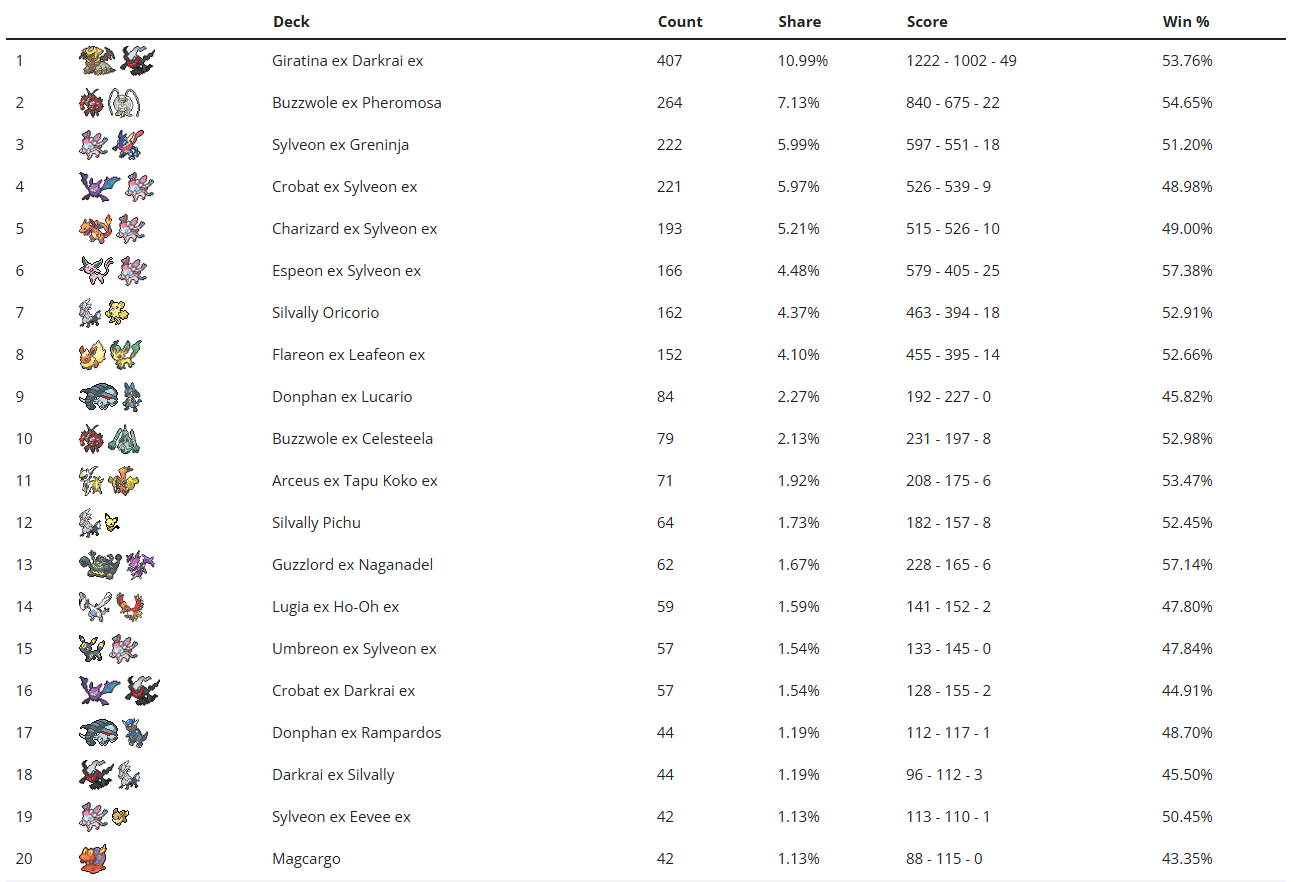This screenshot has width=1298, height=882.
Task: Click the Umbreon sprite in row 15
Action: tap(92, 649)
